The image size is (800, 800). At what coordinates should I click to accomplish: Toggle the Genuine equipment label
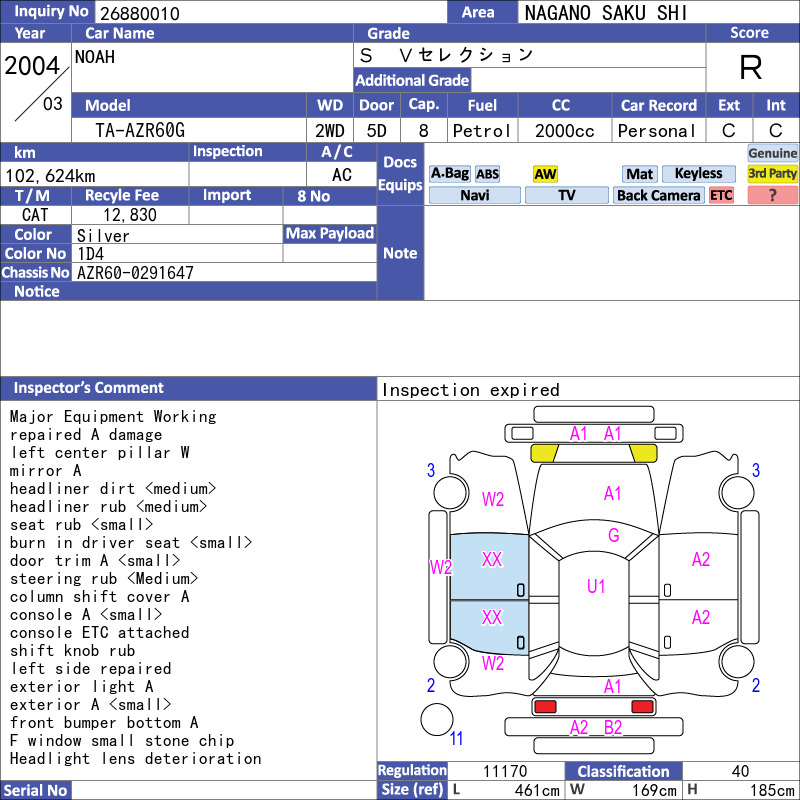click(772, 153)
